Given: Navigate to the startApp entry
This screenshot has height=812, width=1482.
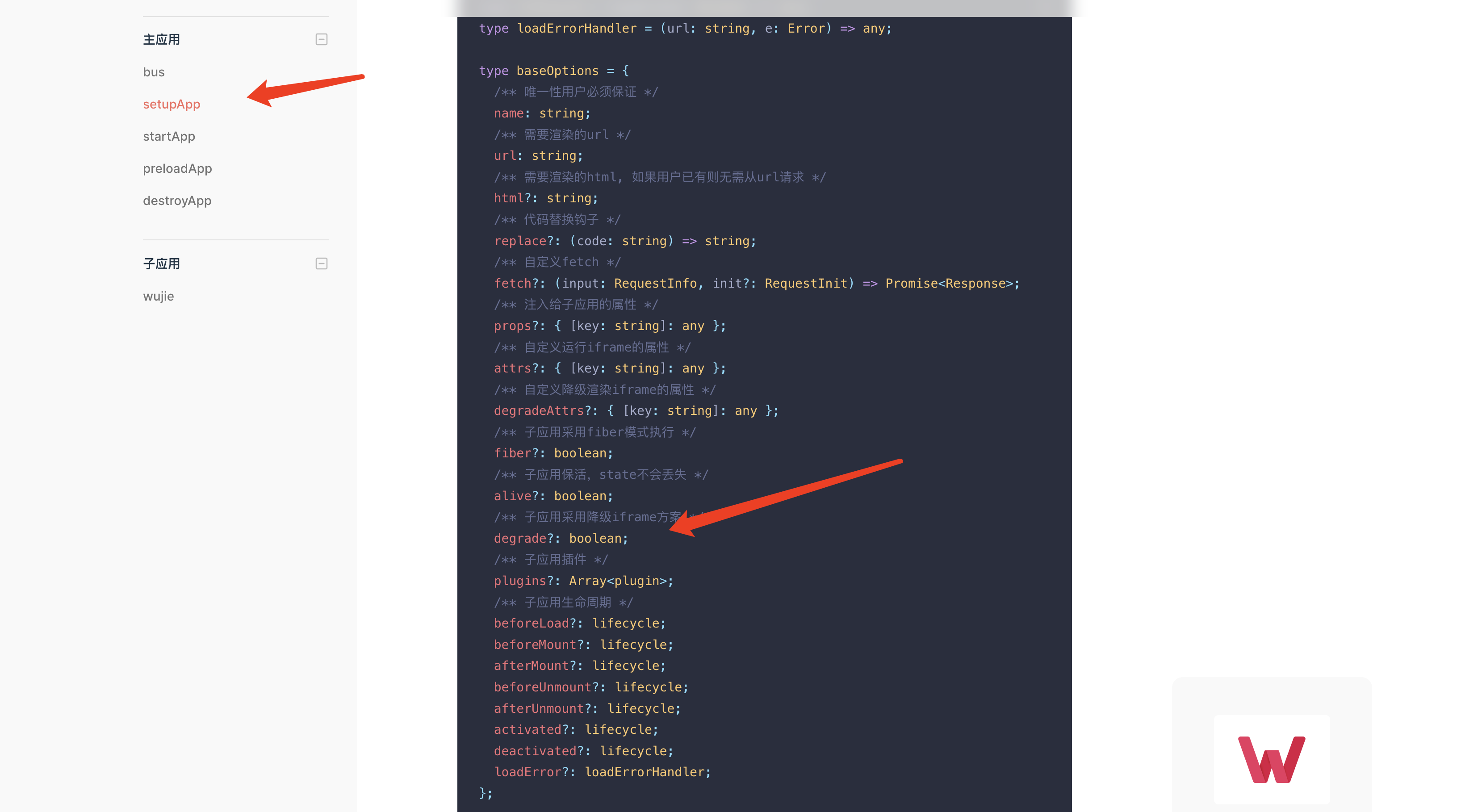Looking at the screenshot, I should (x=168, y=136).
